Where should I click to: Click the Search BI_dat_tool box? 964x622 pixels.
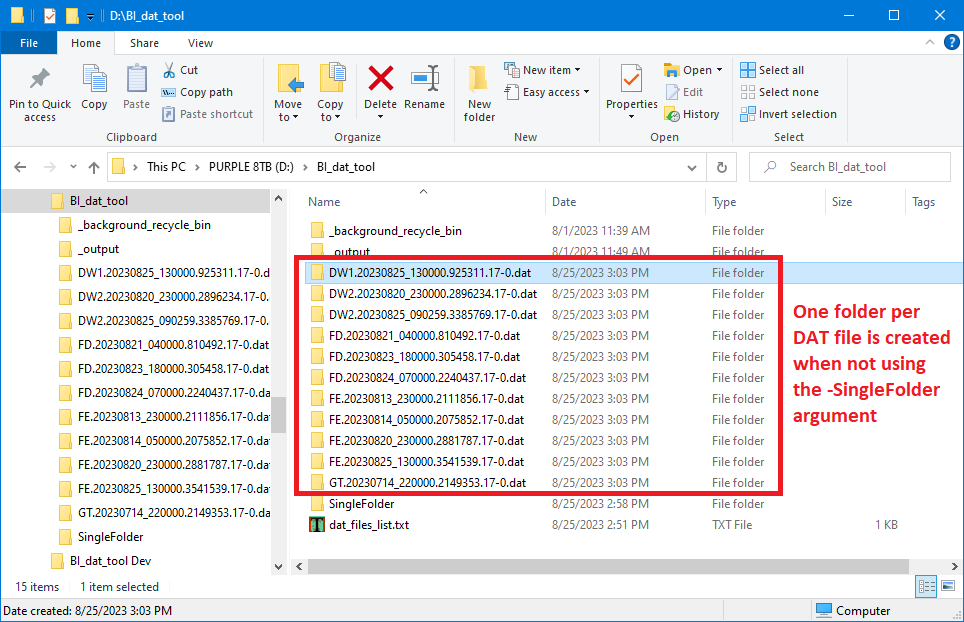tap(850, 167)
